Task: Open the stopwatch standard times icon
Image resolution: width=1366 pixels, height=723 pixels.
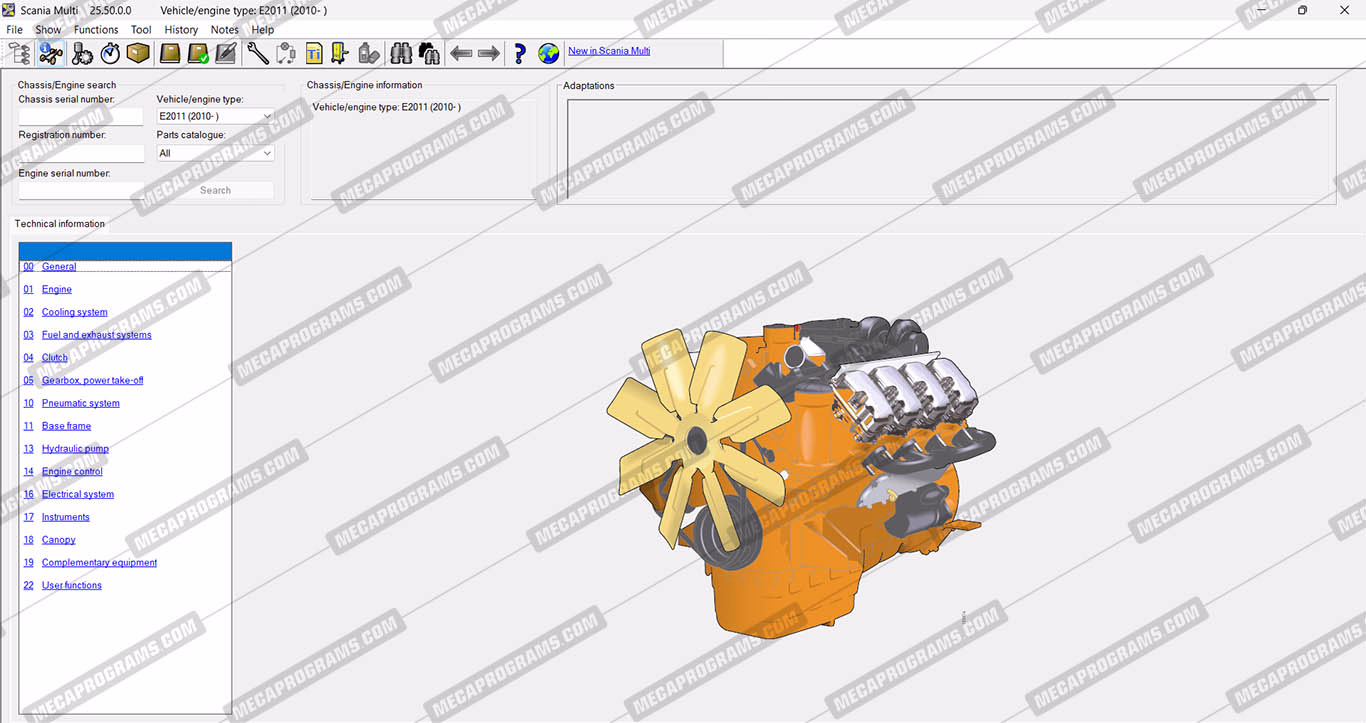Action: [x=110, y=53]
